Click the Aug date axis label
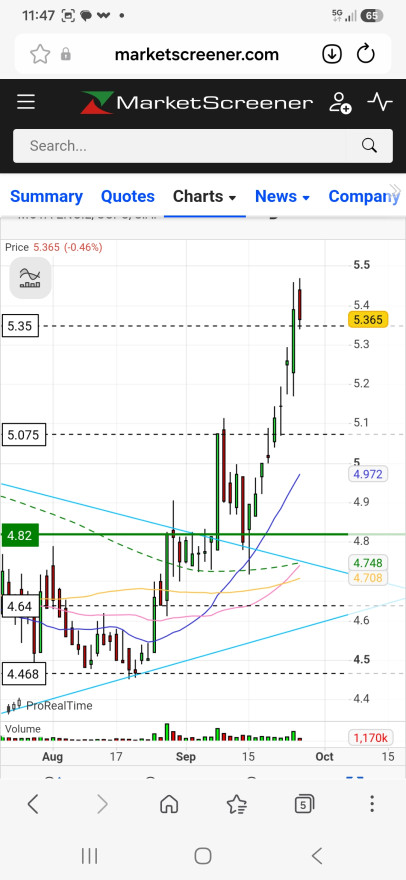 pyautogui.click(x=52, y=757)
